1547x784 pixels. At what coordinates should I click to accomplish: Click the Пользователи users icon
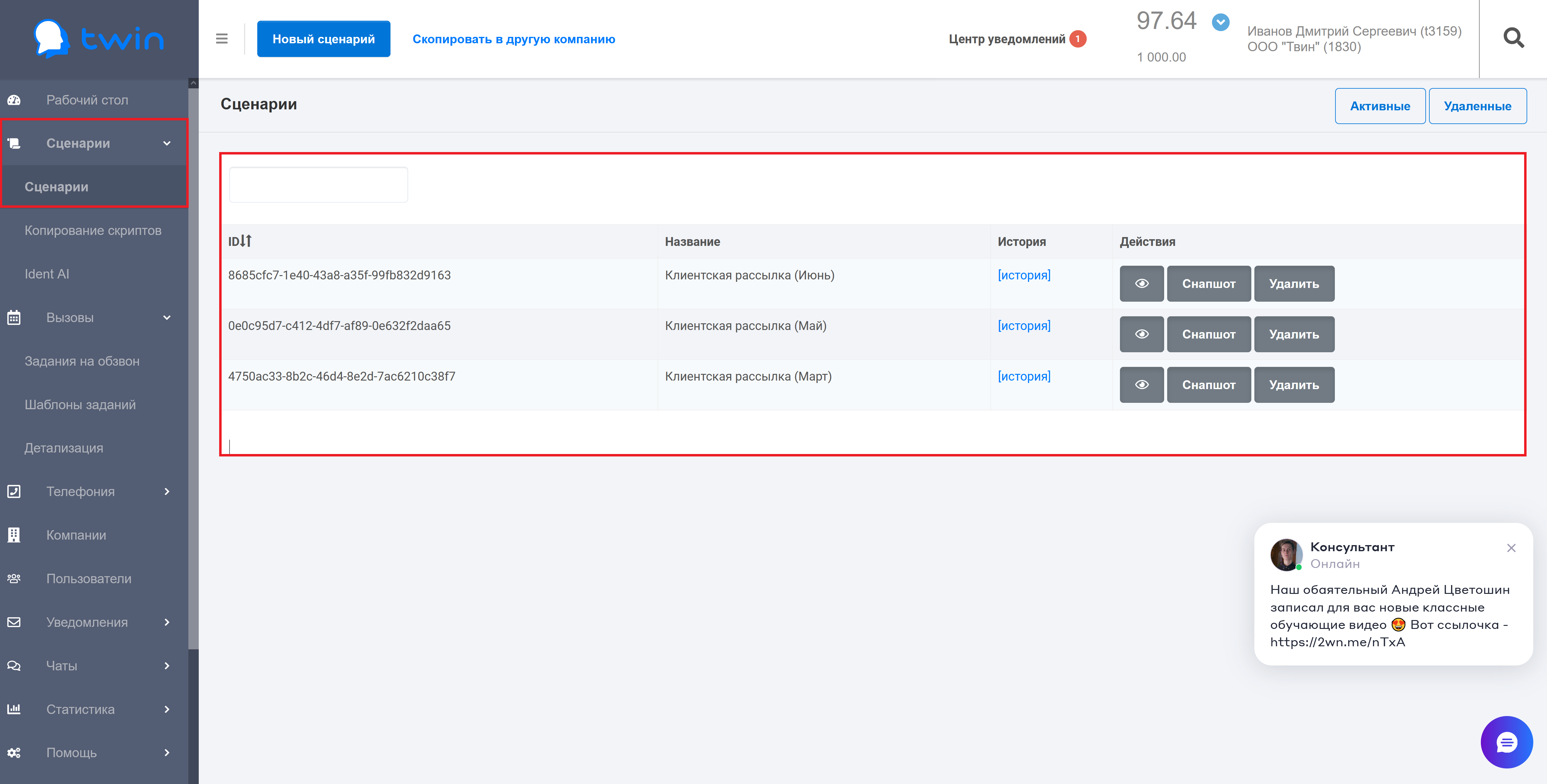[x=14, y=579]
